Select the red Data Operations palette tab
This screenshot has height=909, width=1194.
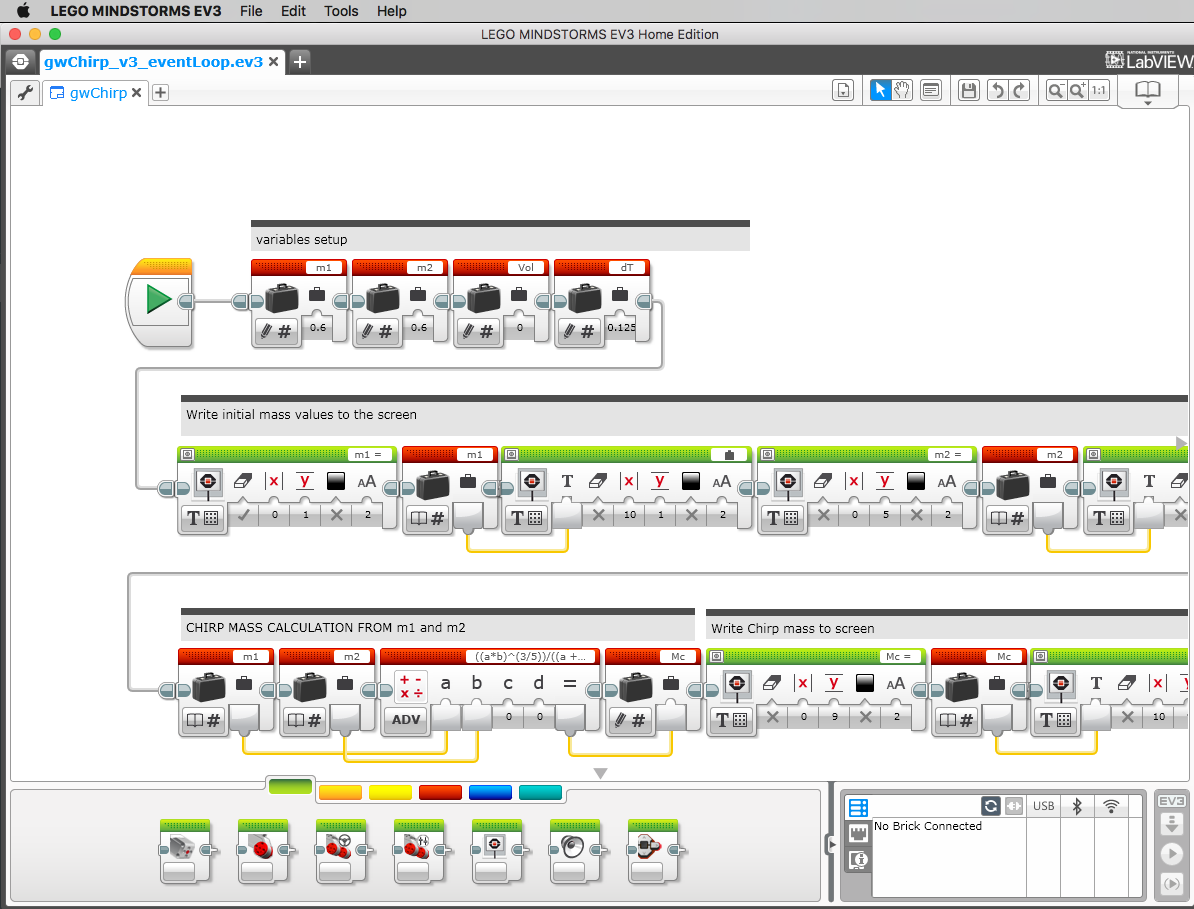(x=440, y=793)
